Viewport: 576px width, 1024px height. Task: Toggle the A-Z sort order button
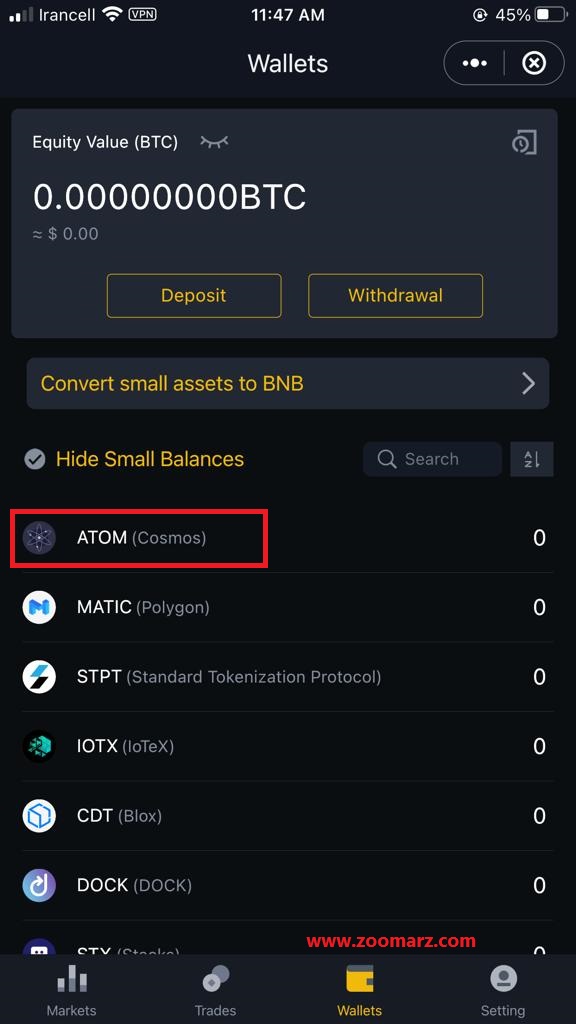click(x=532, y=459)
